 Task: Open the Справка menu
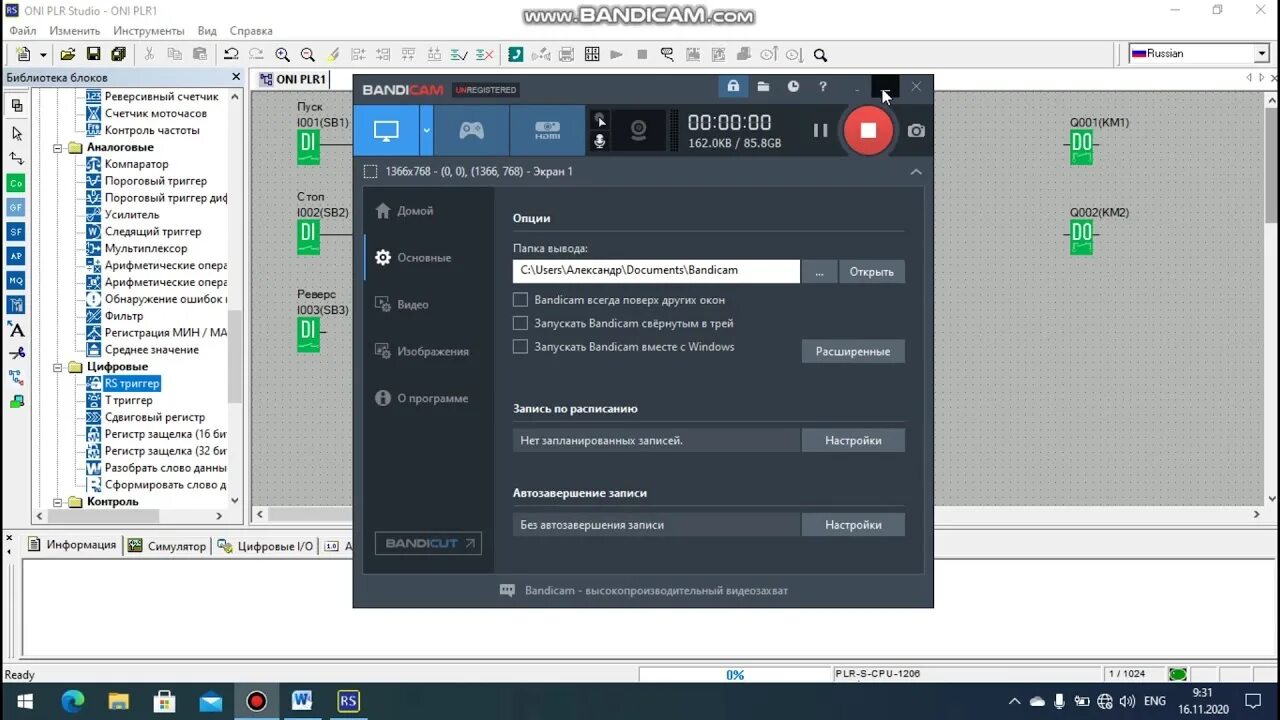[x=251, y=31]
